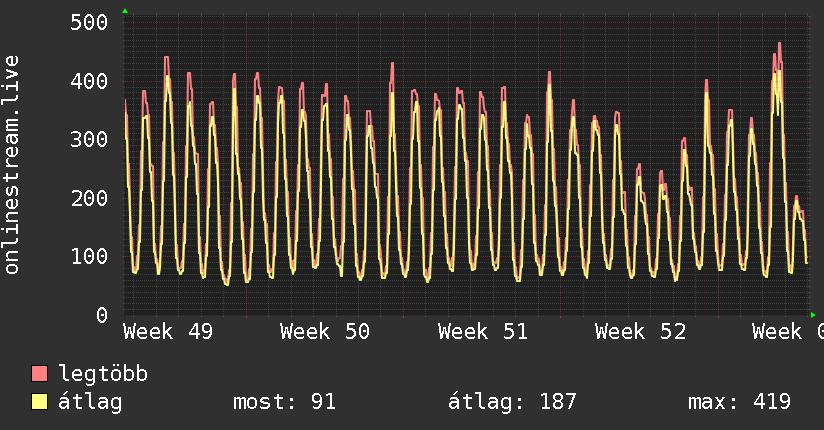Click the onlinestream.live vertical axis title
This screenshot has height=430, width=824.
[12, 165]
